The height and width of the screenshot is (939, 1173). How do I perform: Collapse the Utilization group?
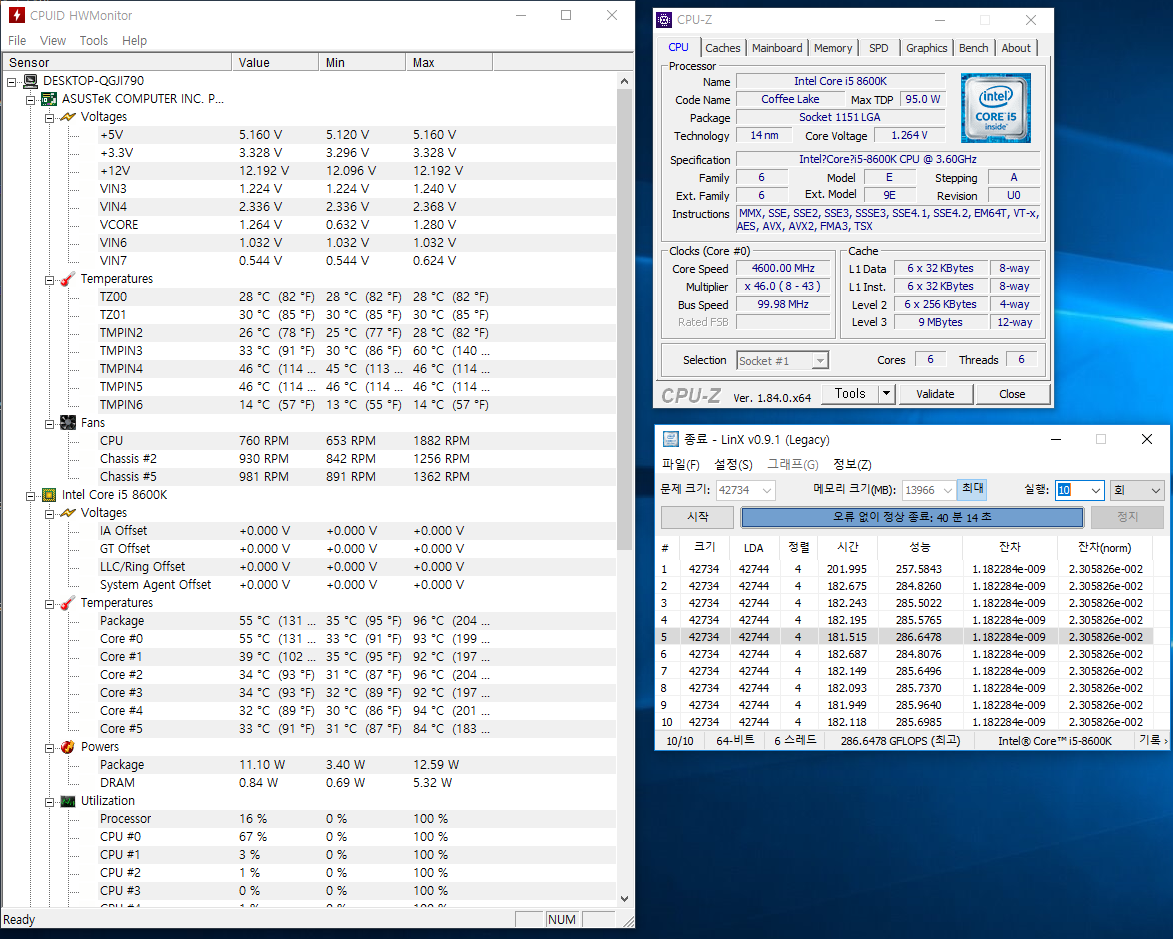coord(49,801)
